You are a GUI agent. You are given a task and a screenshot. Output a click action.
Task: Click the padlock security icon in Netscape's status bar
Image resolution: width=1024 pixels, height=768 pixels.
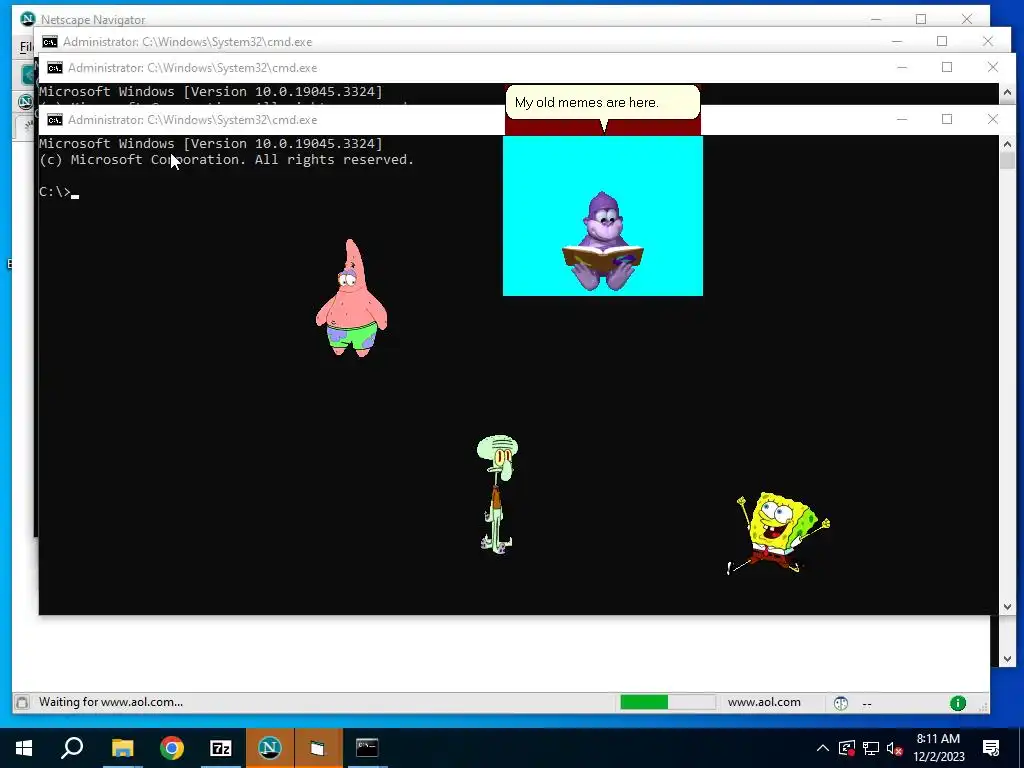coord(22,703)
